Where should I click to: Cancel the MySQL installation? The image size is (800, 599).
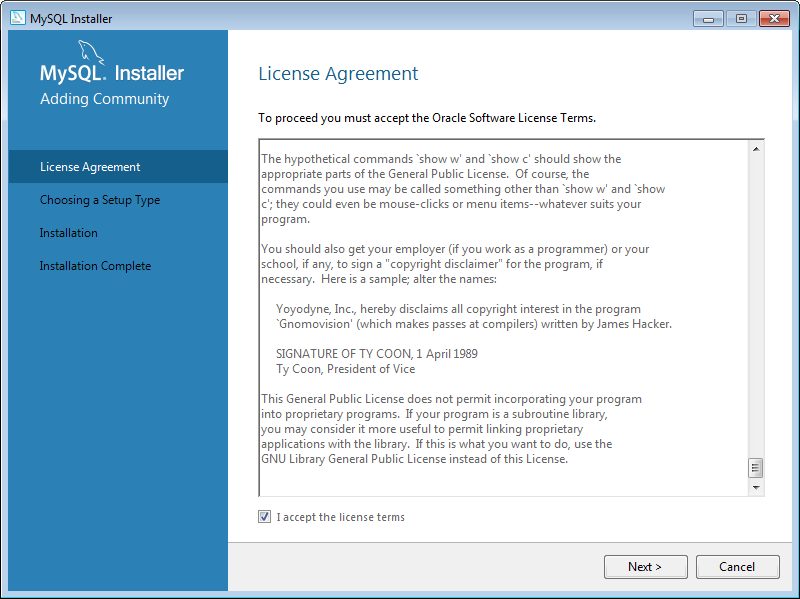tap(737, 567)
